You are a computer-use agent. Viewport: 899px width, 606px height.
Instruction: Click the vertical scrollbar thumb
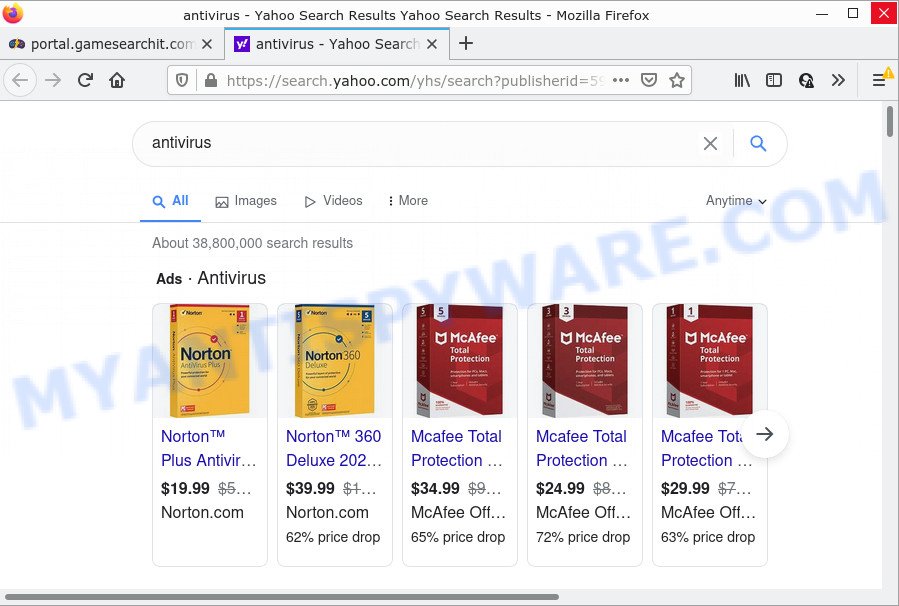point(890,121)
